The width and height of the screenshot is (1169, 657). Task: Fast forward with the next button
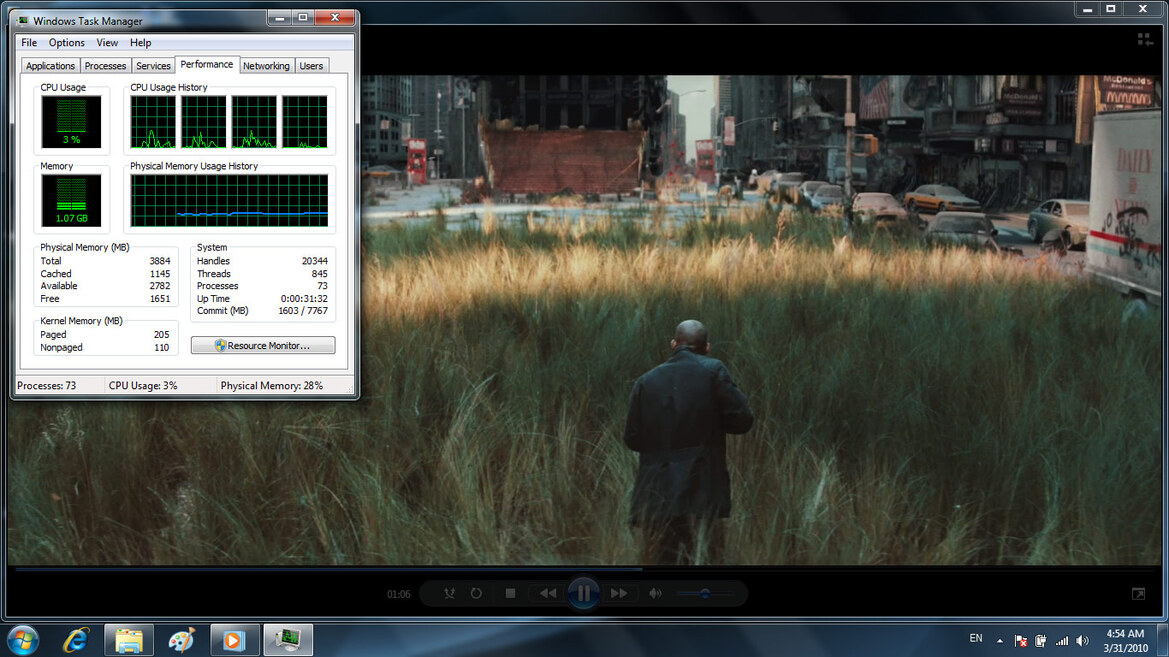coord(619,594)
